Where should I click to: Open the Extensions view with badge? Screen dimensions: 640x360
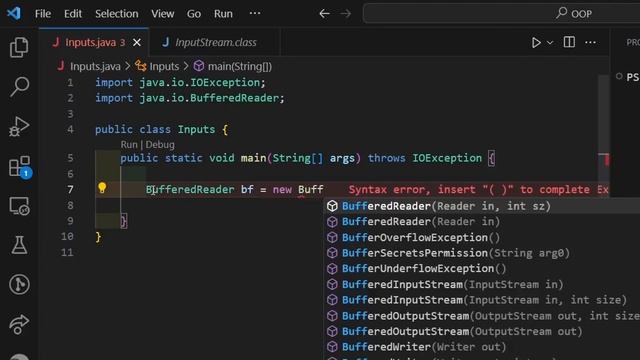click(x=20, y=167)
